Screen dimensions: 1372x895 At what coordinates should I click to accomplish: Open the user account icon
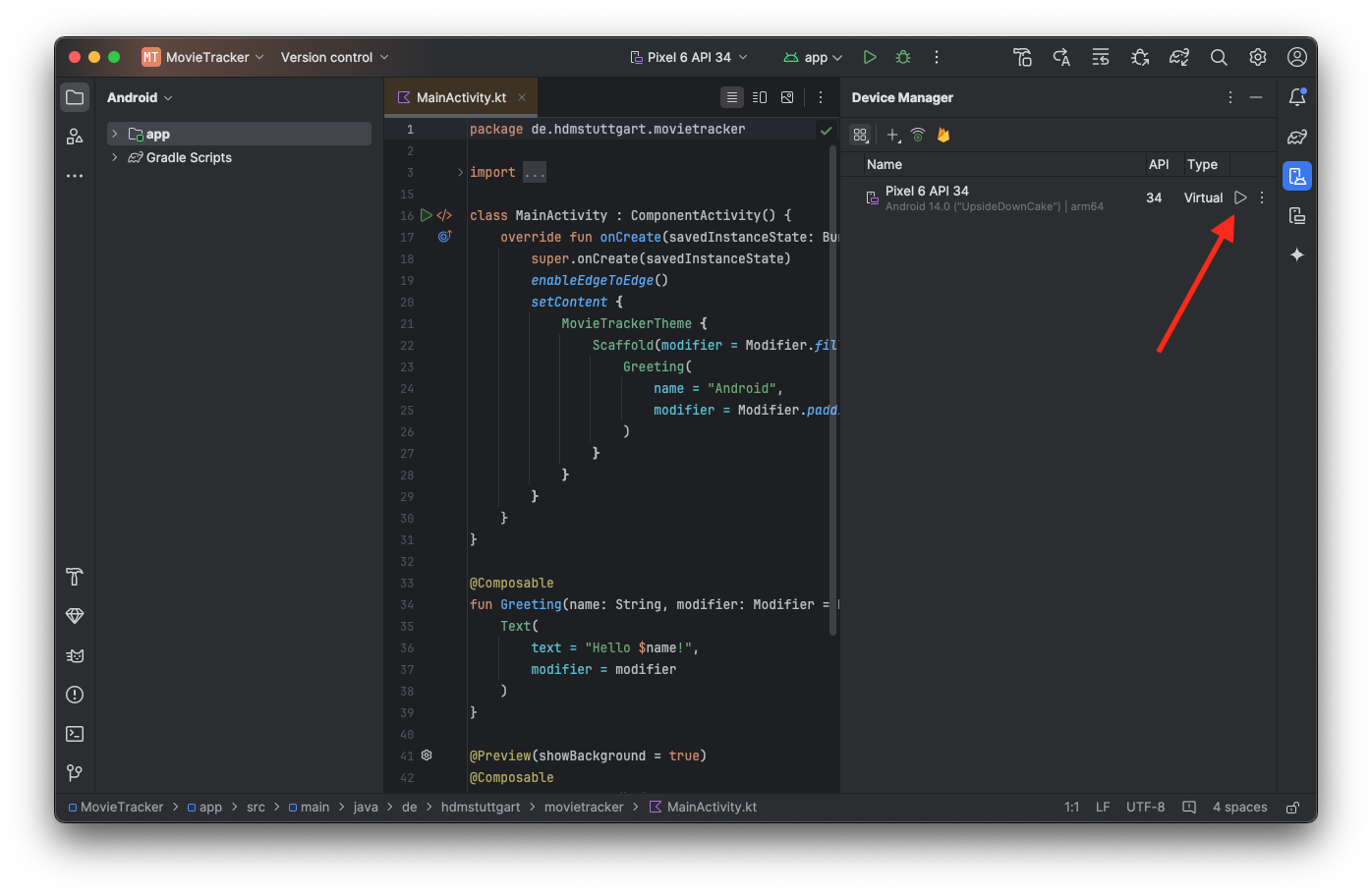tap(1297, 57)
